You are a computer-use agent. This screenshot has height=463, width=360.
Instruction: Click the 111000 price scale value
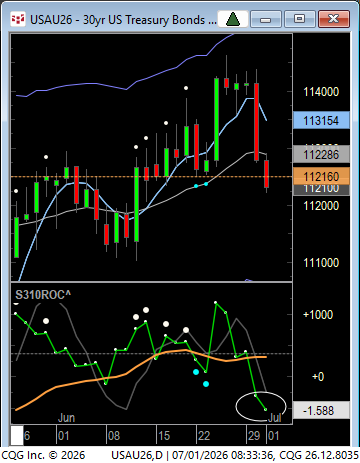tap(321, 263)
